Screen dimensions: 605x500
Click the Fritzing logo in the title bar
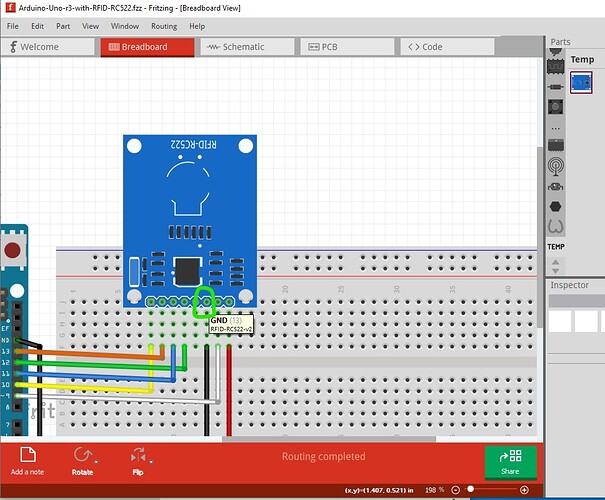tap(10, 7)
